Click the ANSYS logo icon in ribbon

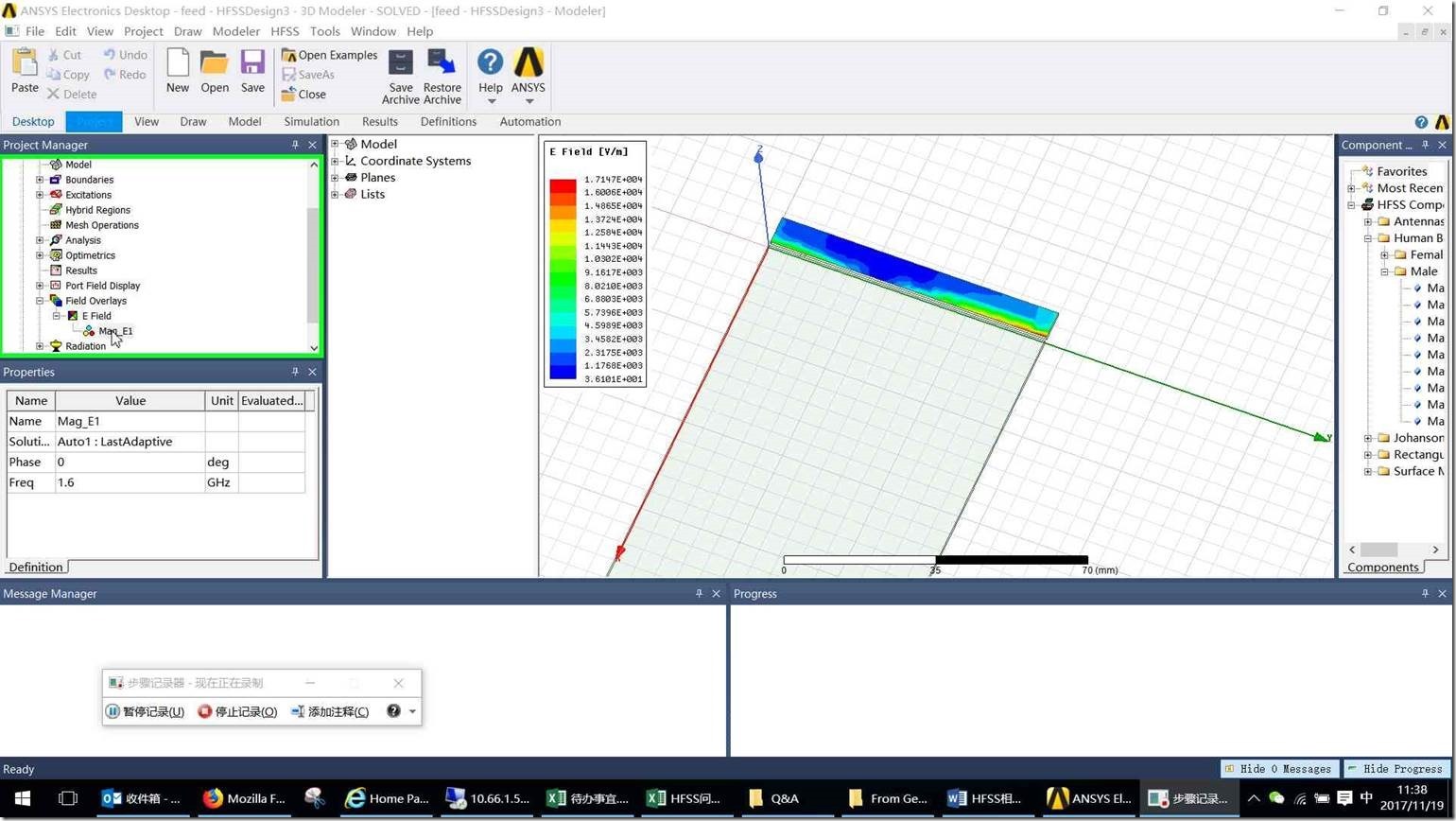(529, 62)
